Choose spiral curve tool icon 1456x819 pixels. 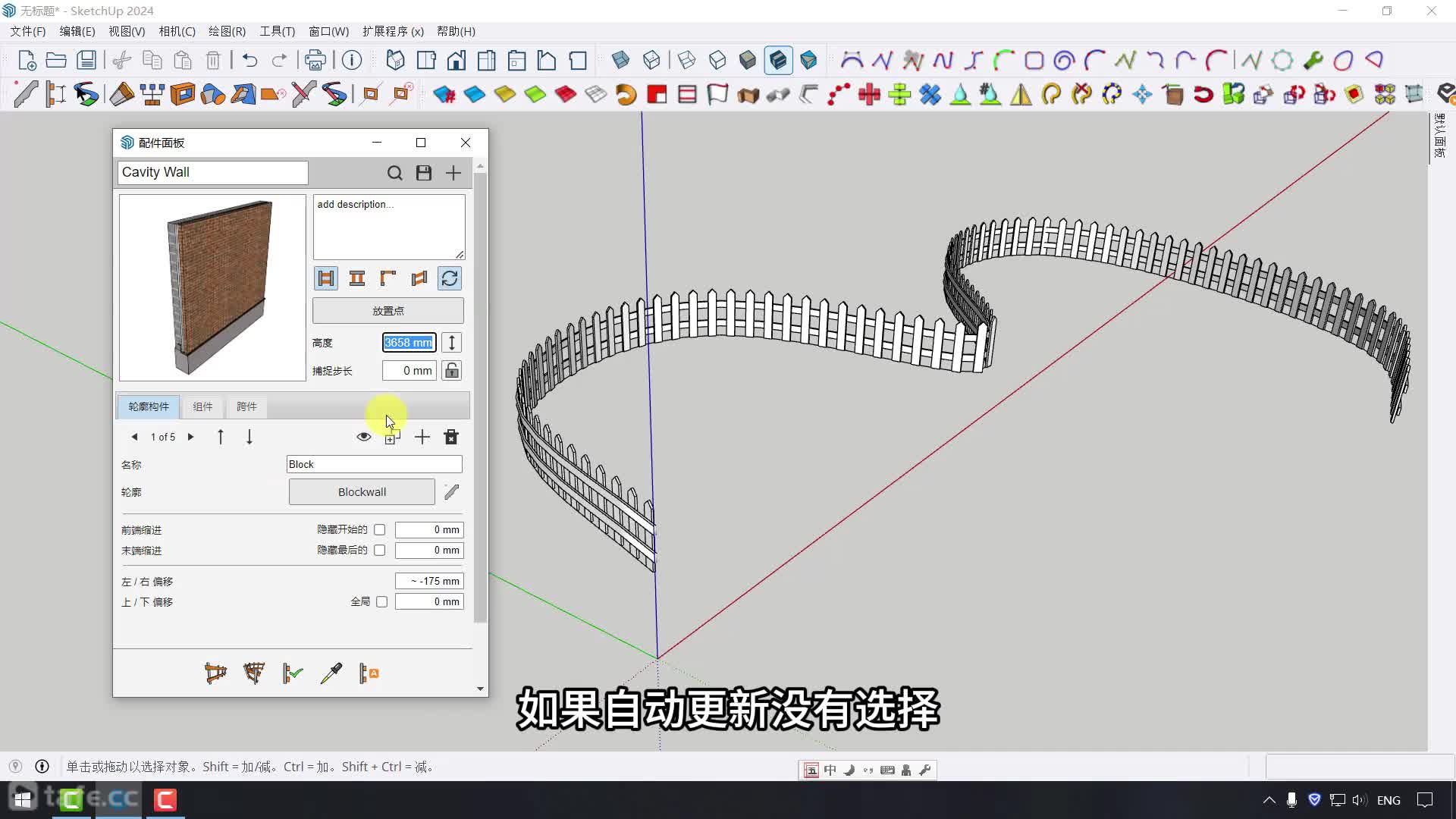(x=1064, y=60)
